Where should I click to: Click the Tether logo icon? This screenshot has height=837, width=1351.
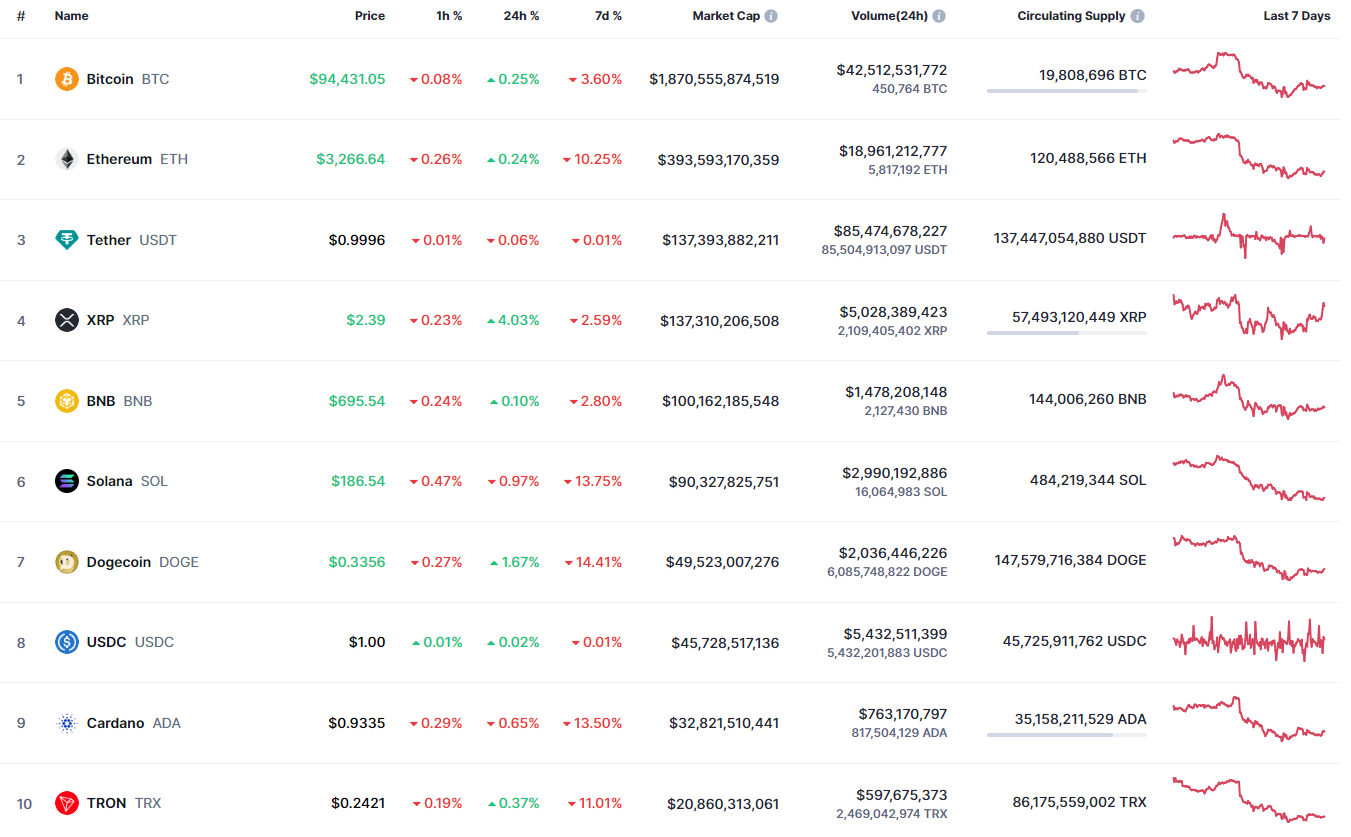click(67, 240)
